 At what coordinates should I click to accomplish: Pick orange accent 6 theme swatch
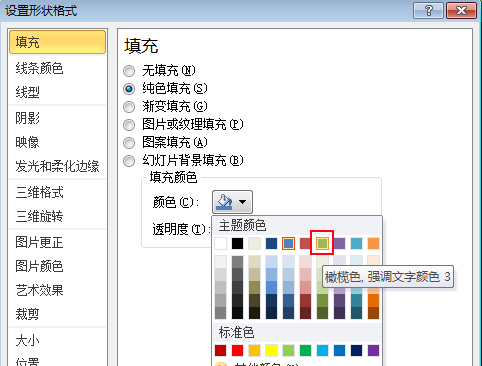(x=373, y=244)
